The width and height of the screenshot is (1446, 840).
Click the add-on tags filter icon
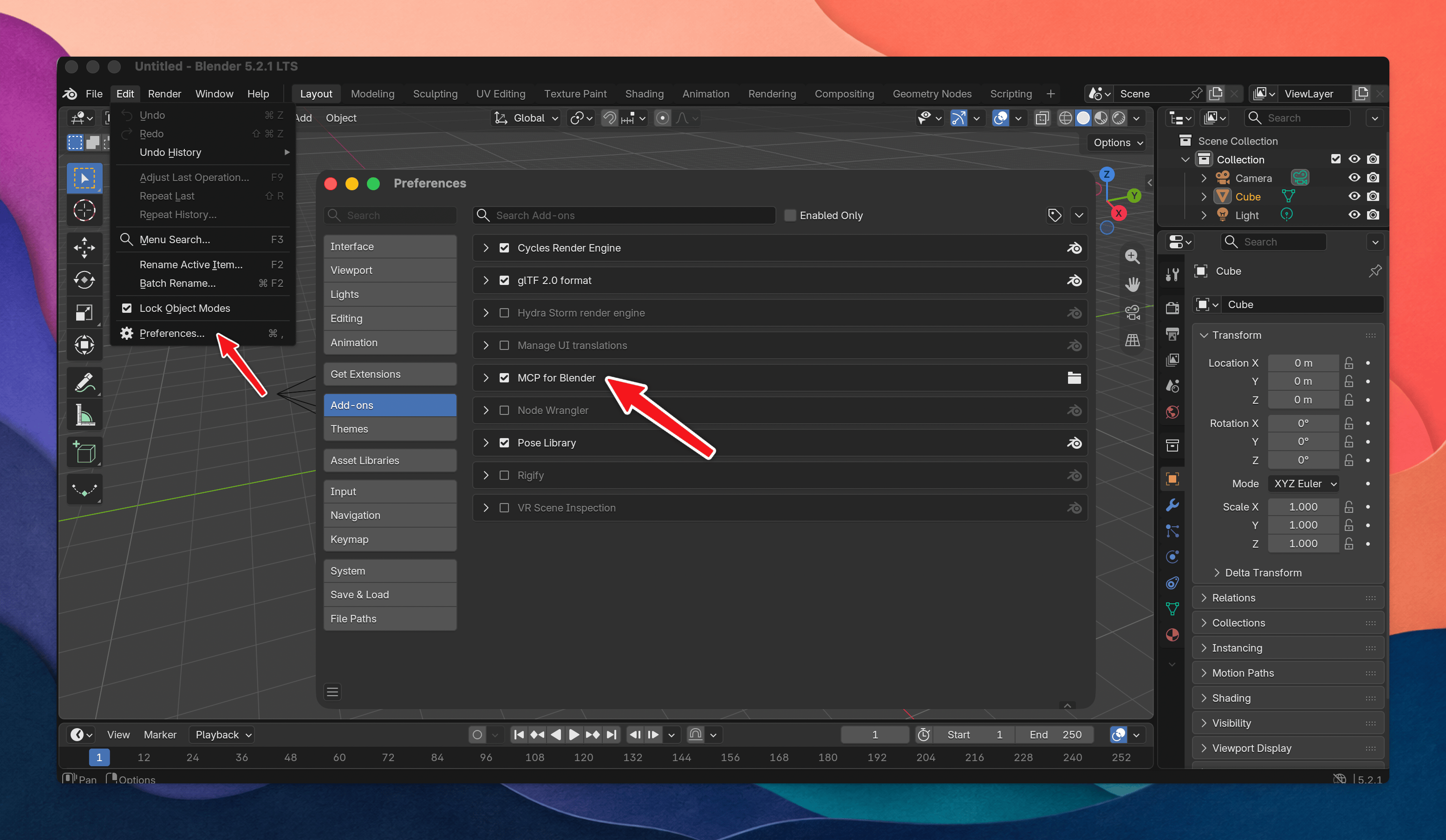click(x=1055, y=216)
